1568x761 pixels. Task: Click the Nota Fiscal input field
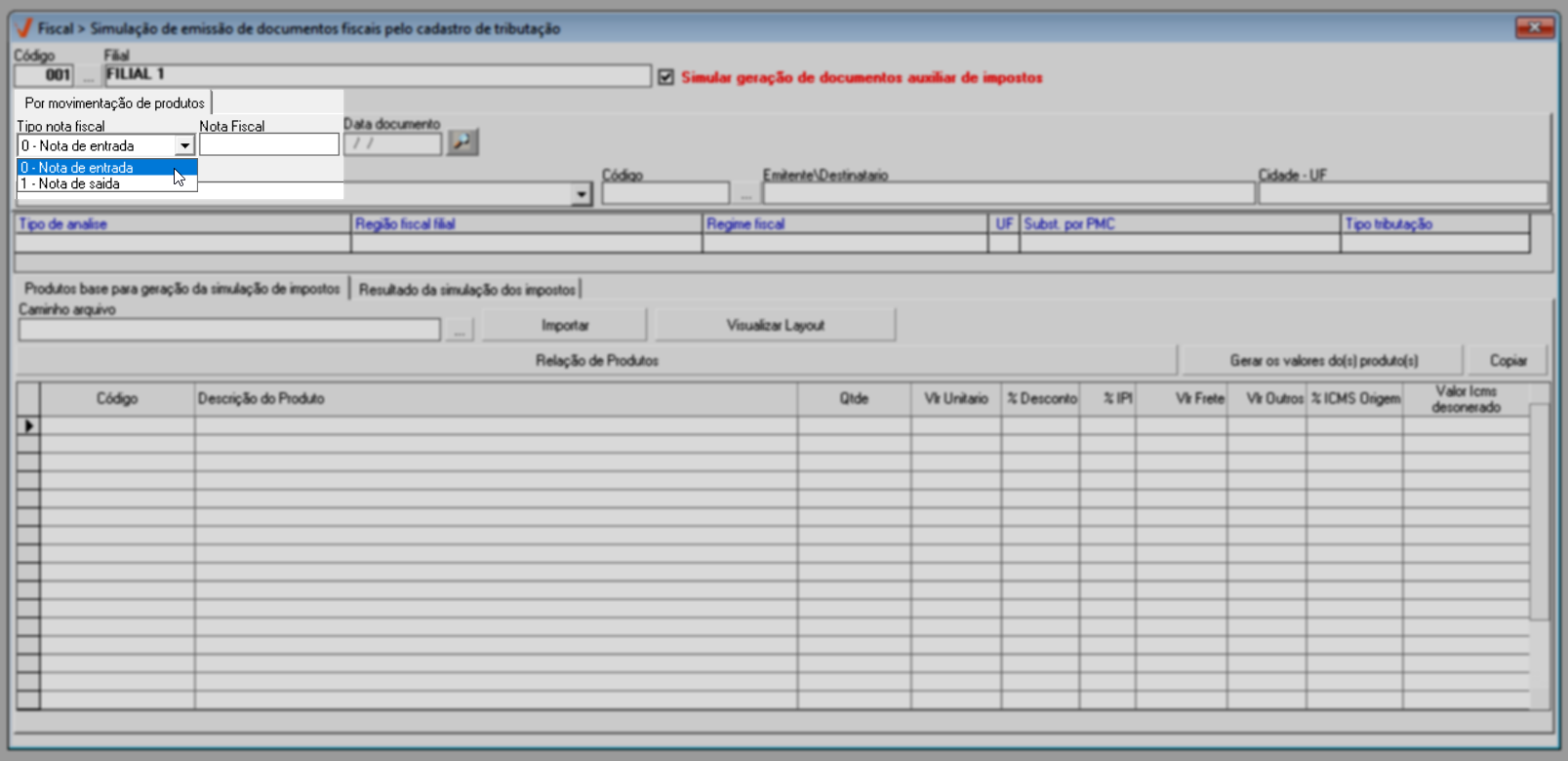click(x=269, y=144)
